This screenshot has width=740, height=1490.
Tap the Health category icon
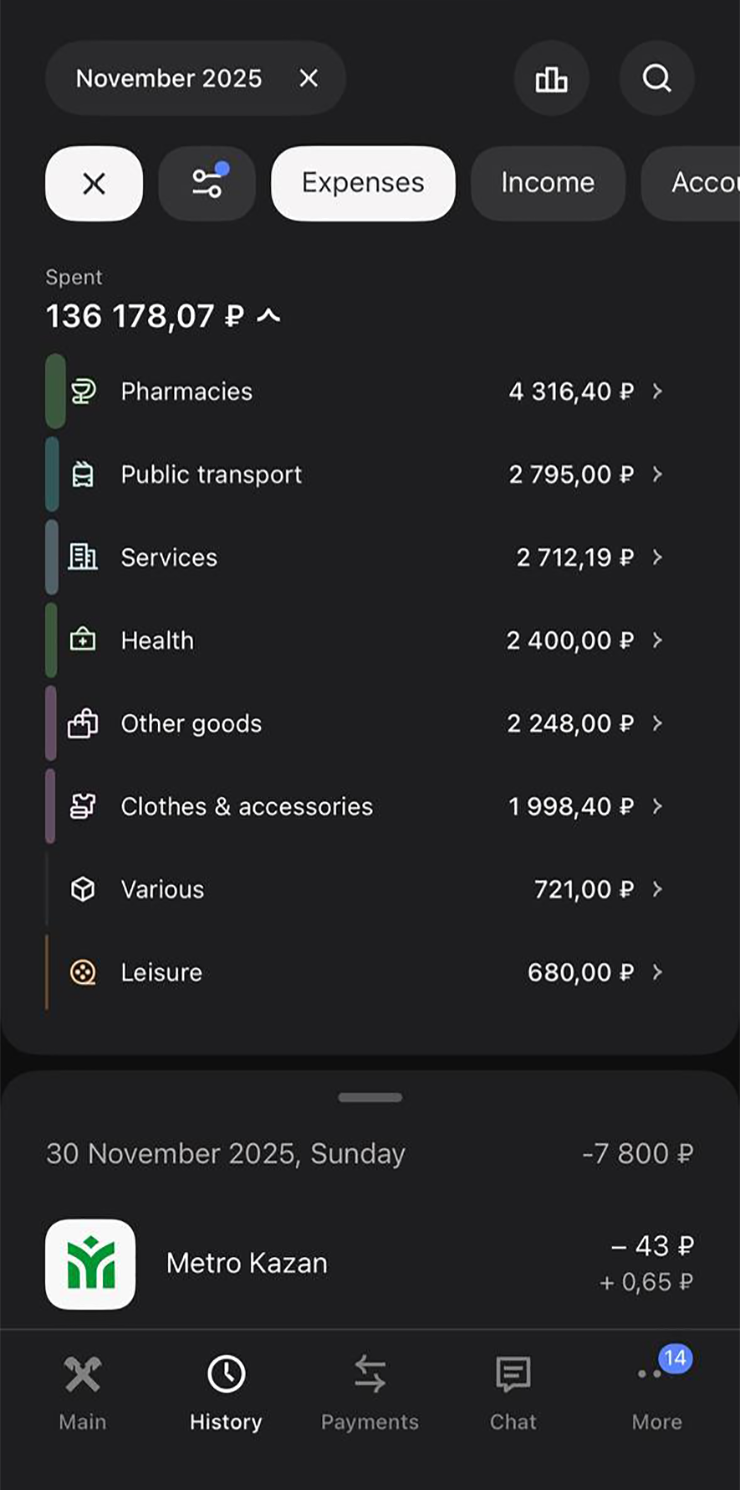[x=83, y=641]
